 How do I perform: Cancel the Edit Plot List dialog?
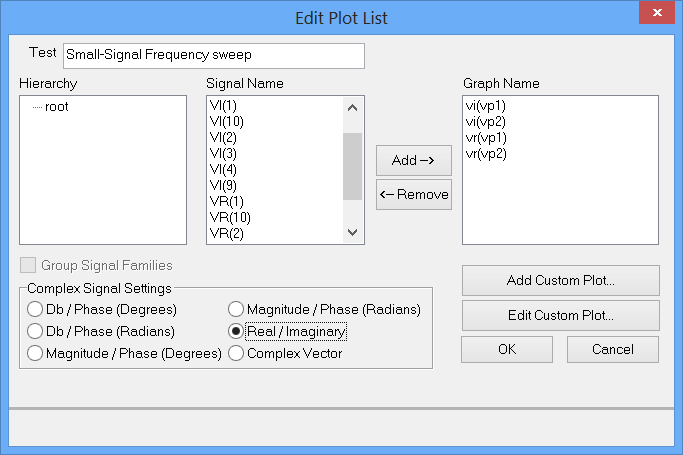point(612,350)
